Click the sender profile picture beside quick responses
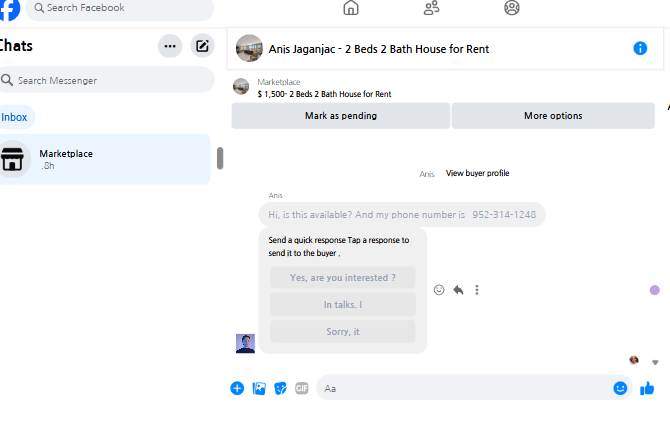The height and width of the screenshot is (421, 670). (245, 344)
